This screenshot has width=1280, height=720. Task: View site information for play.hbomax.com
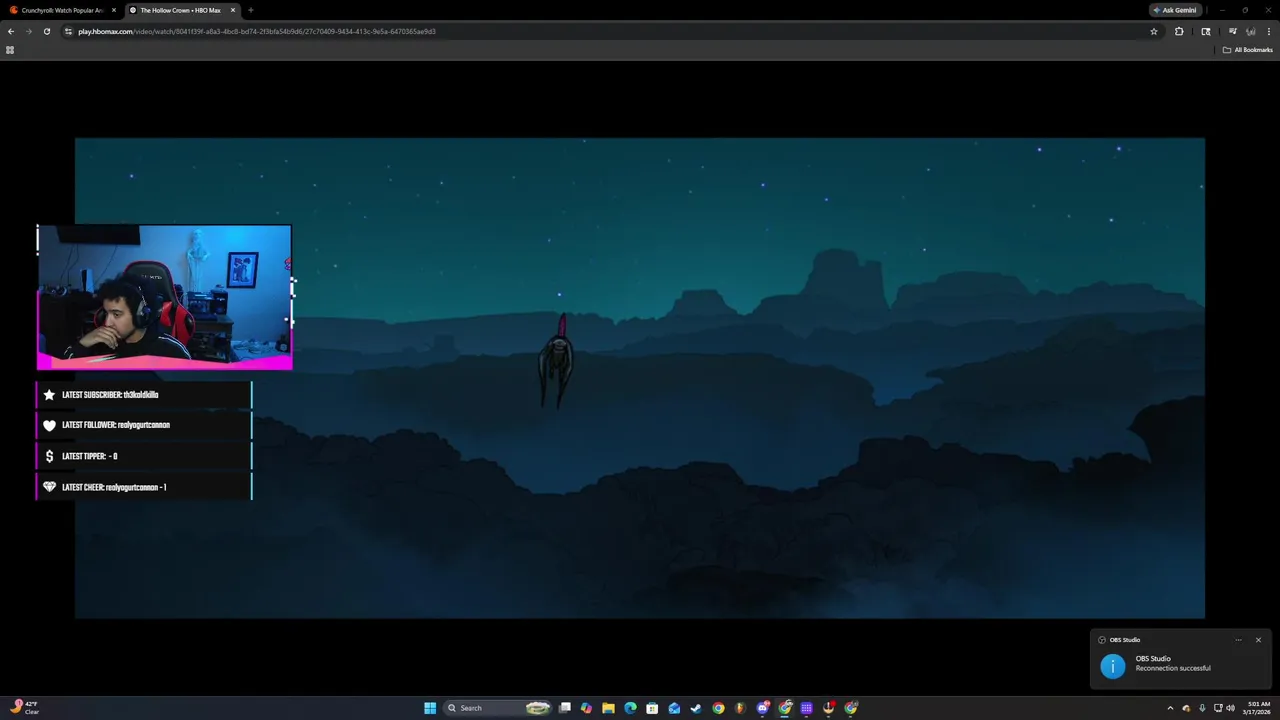click(x=68, y=31)
